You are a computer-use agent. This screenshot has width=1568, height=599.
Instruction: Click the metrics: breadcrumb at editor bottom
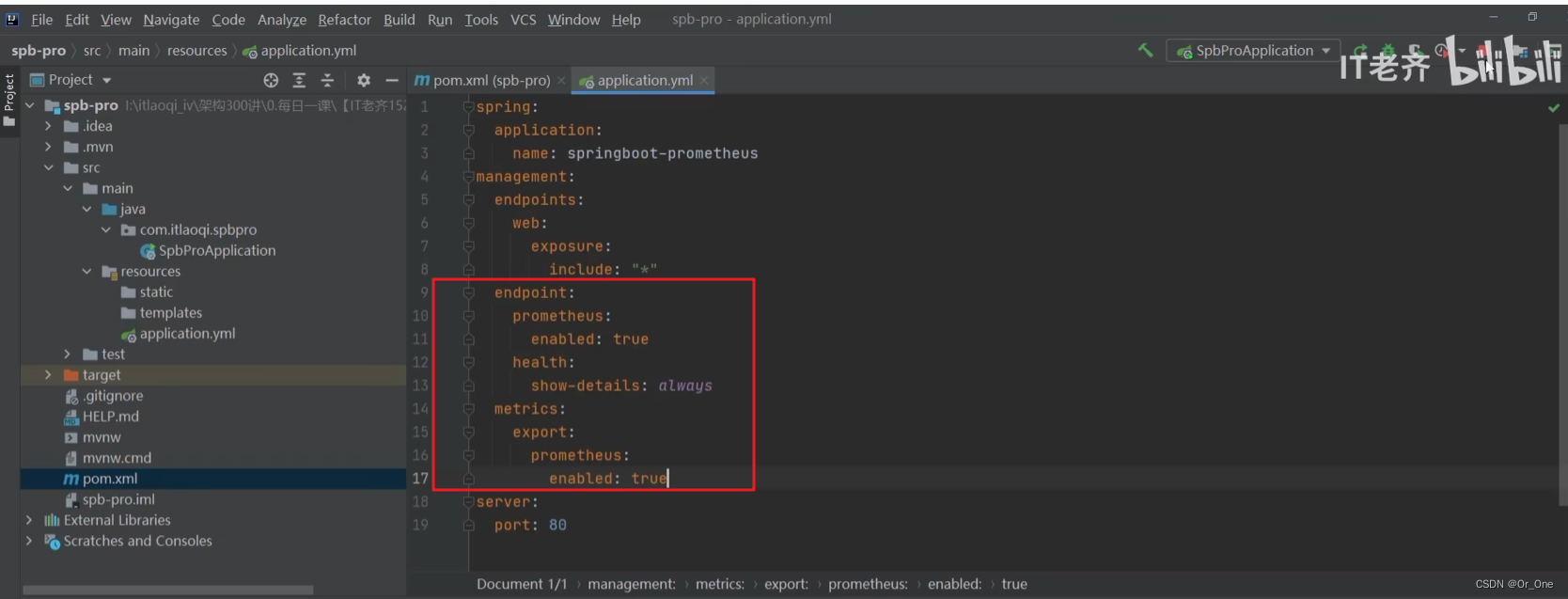pos(719,584)
